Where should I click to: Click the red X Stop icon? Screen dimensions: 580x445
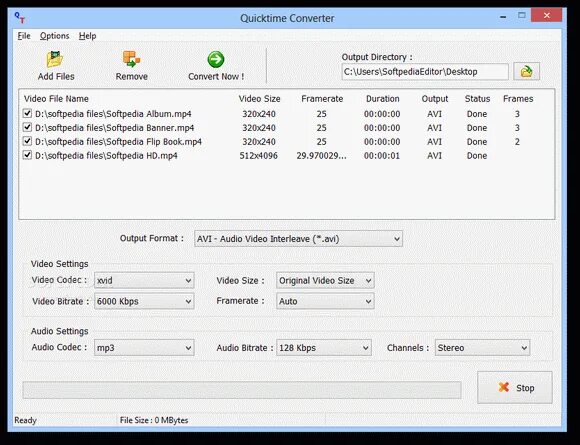(x=503, y=387)
